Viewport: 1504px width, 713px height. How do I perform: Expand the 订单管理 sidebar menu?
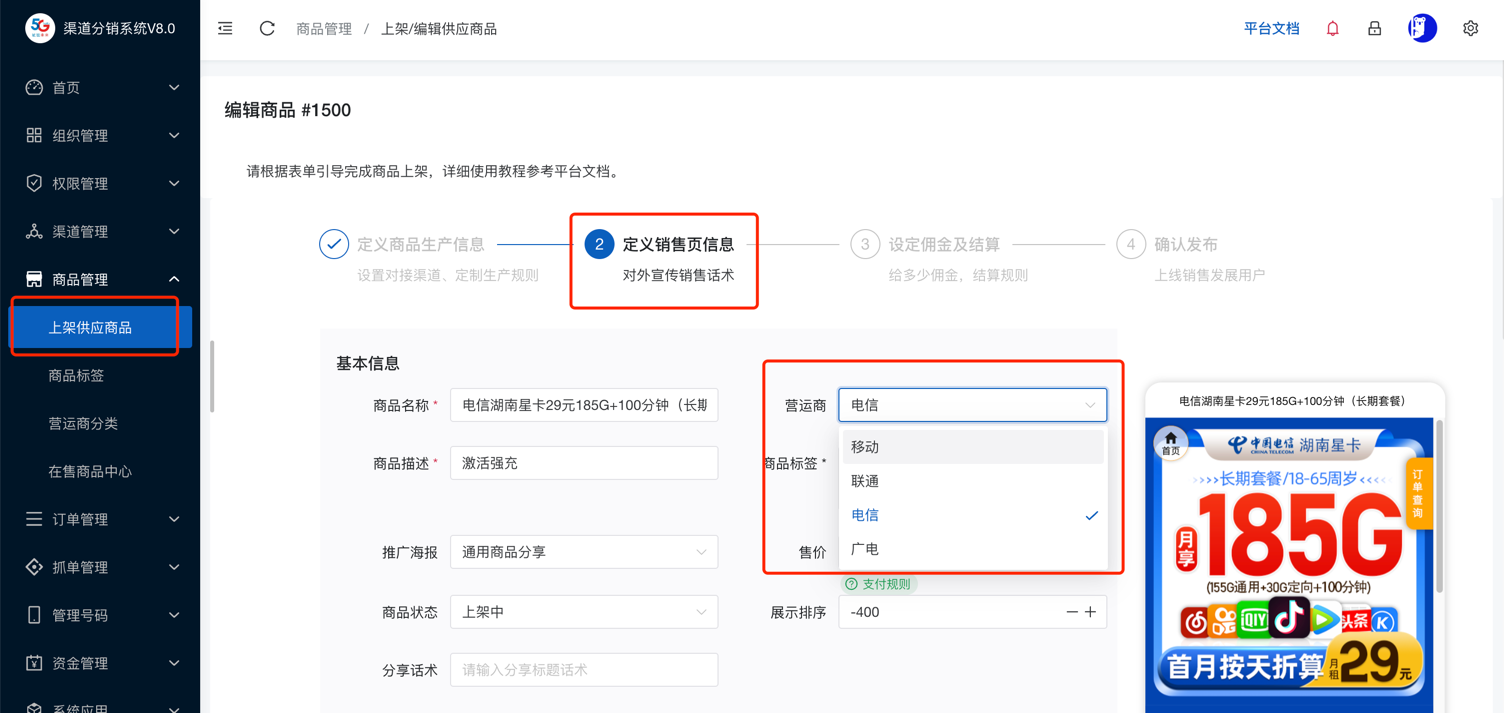coord(100,519)
